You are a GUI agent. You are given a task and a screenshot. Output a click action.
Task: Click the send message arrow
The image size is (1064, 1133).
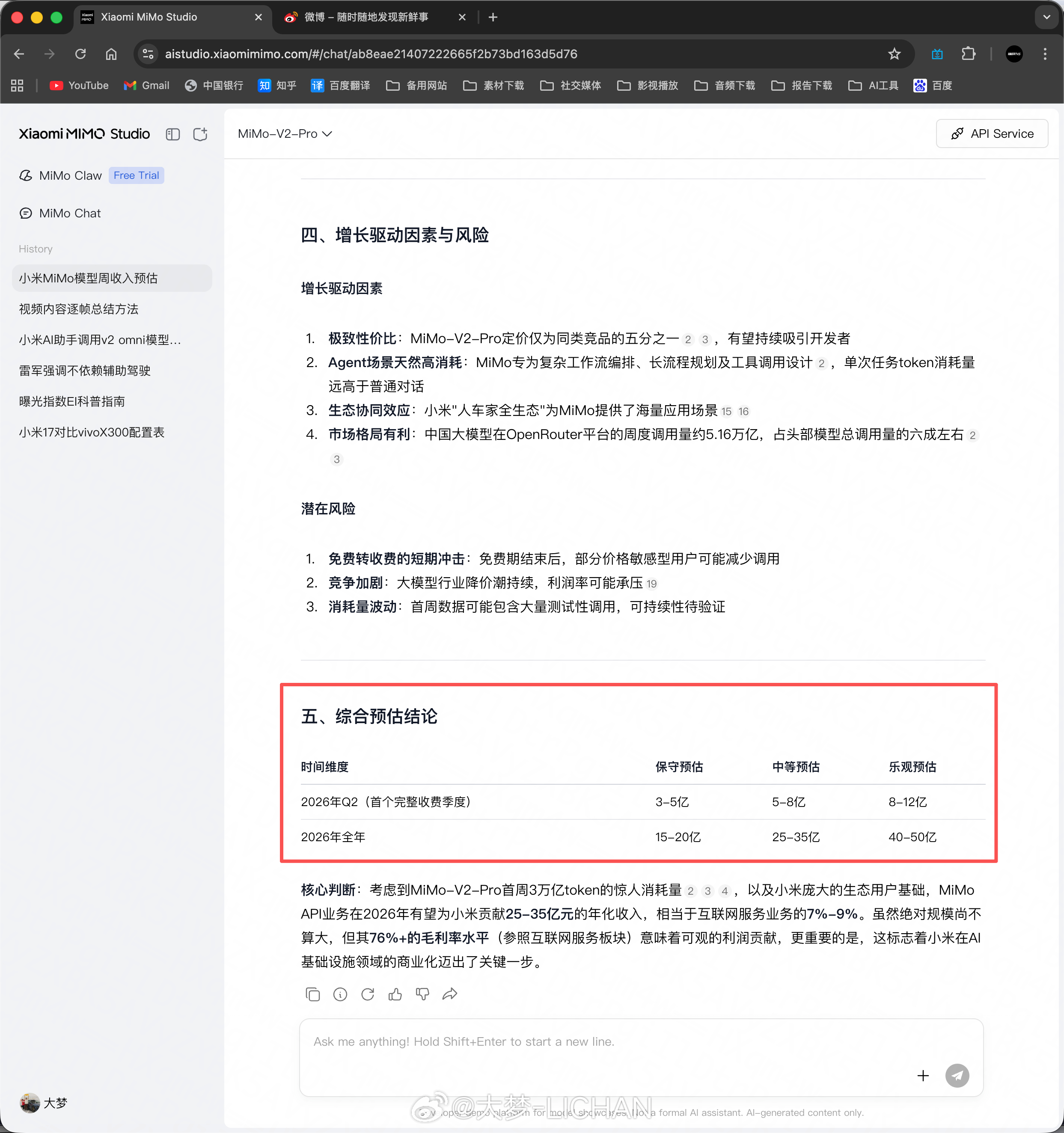[x=957, y=1075]
